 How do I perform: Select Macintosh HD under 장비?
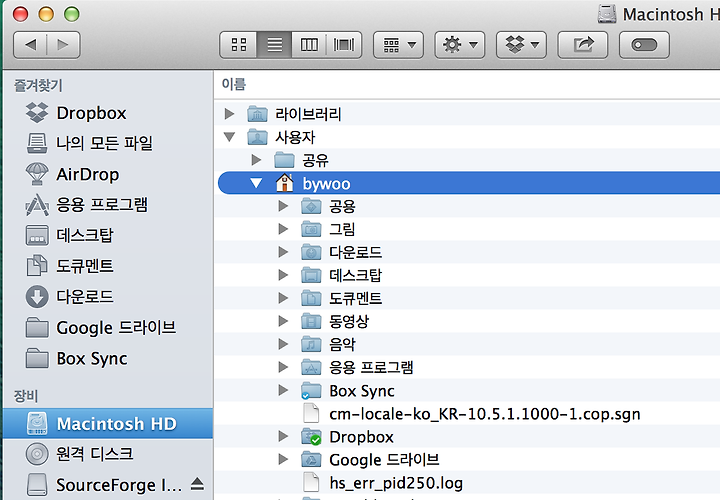tap(108, 423)
